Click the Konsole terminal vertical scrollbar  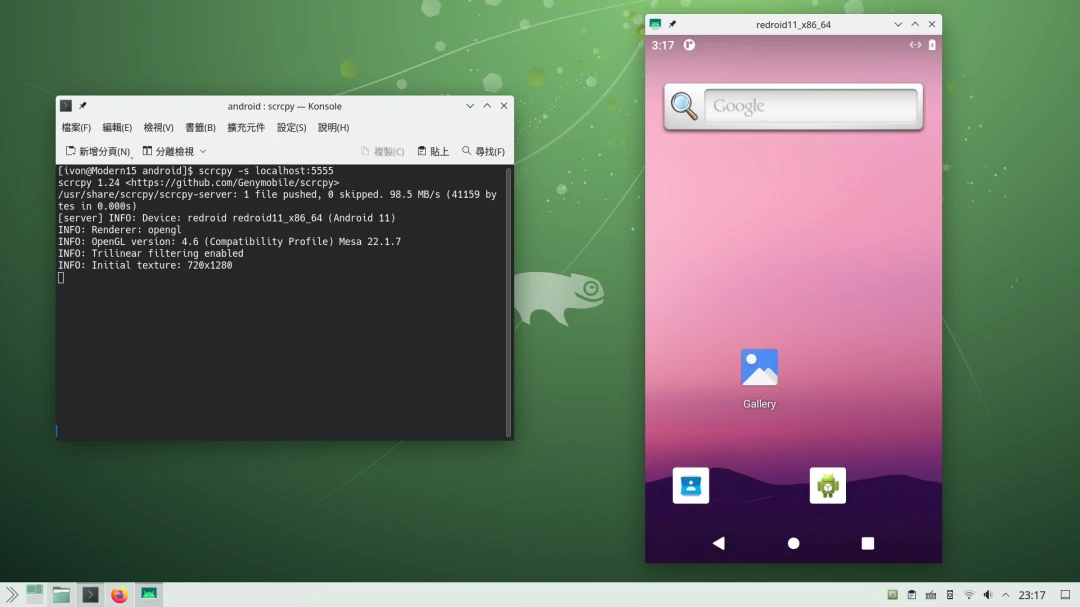tap(509, 300)
